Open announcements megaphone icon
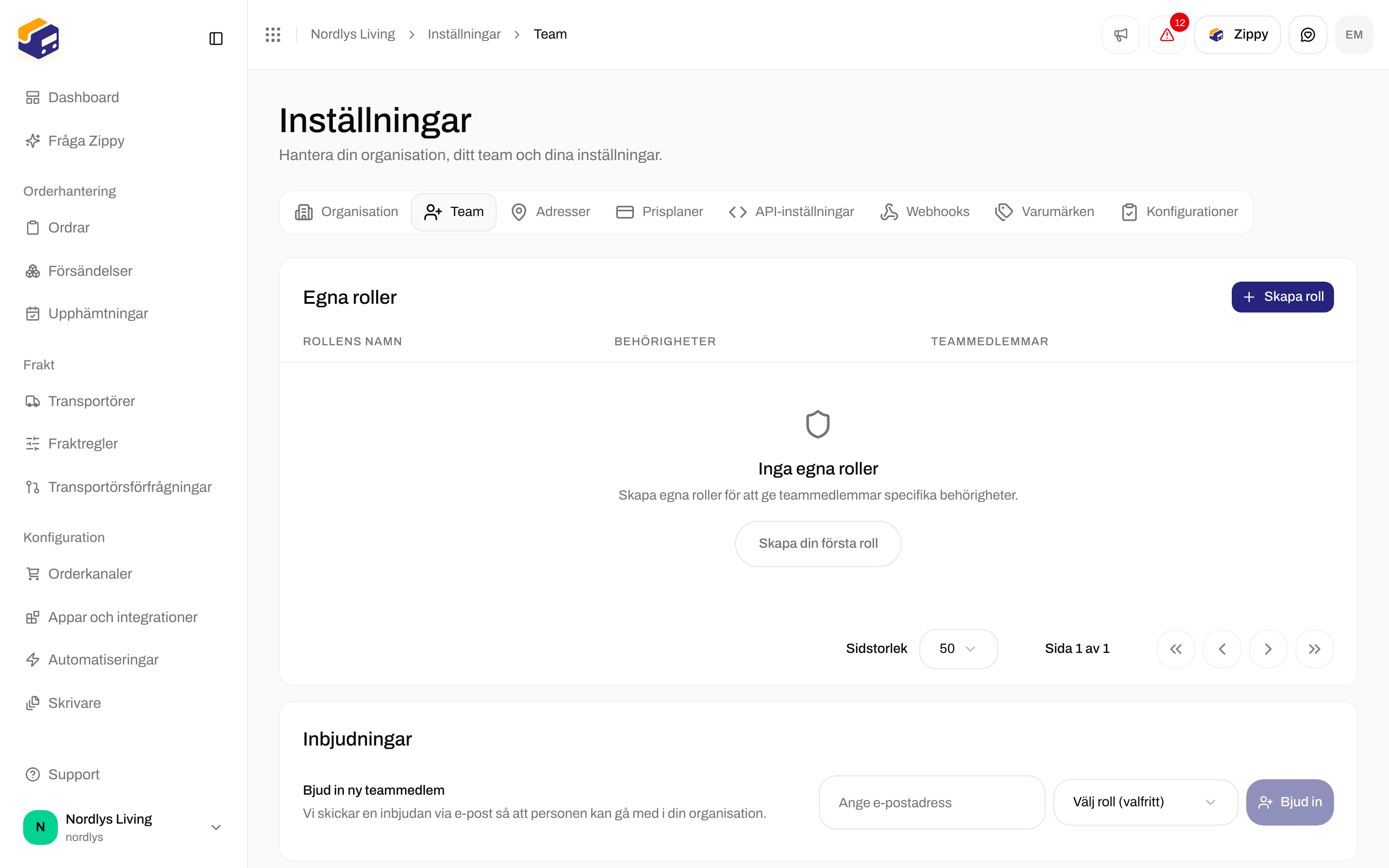The width and height of the screenshot is (1389, 868). pyautogui.click(x=1120, y=34)
